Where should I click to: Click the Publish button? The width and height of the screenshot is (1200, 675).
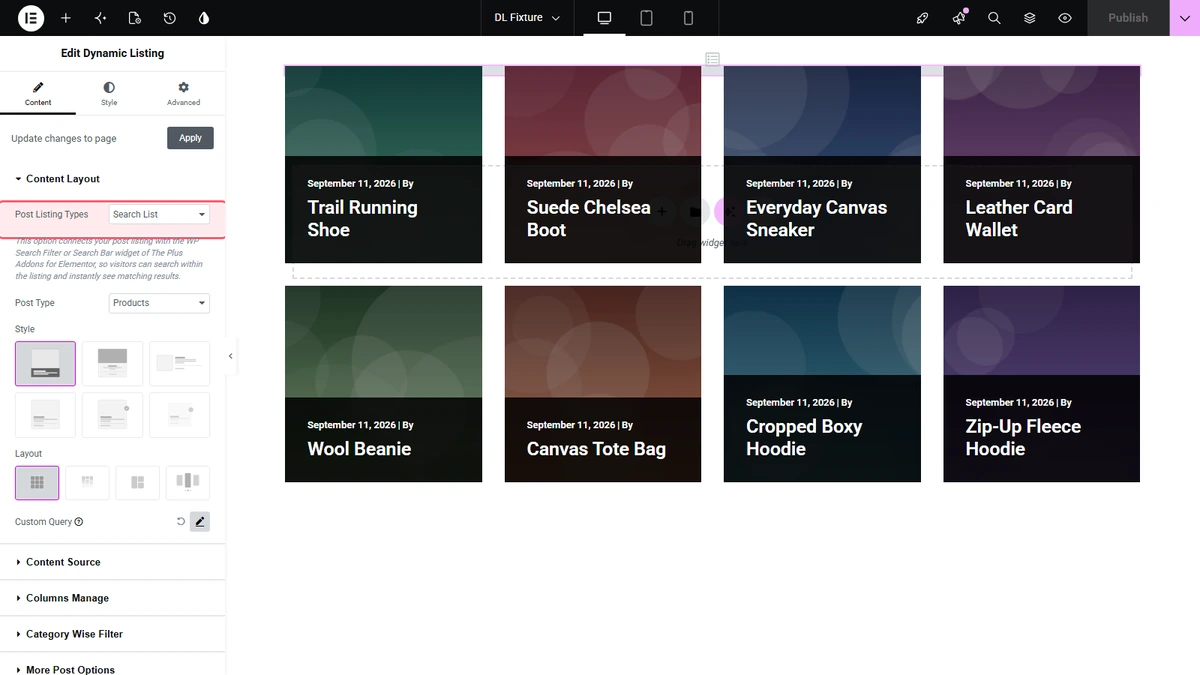coord(1128,18)
